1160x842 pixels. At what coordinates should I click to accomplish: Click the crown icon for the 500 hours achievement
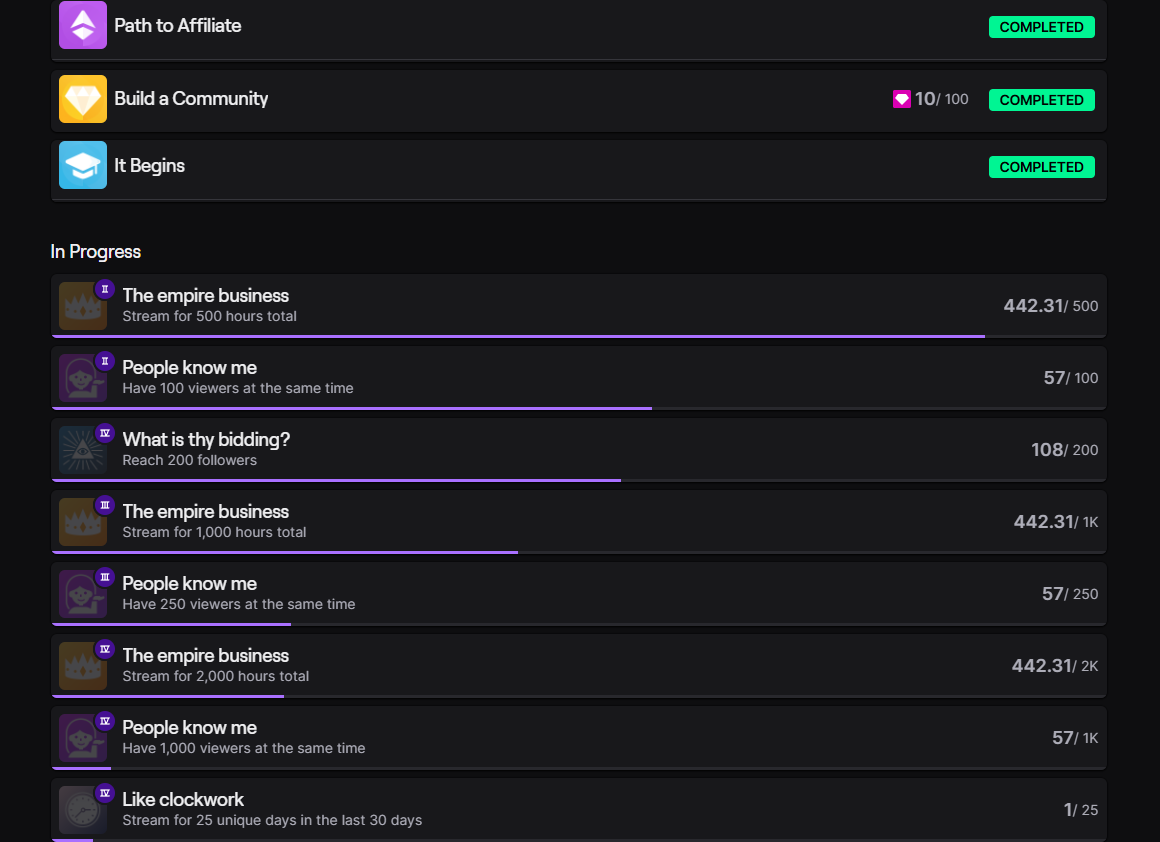83,306
